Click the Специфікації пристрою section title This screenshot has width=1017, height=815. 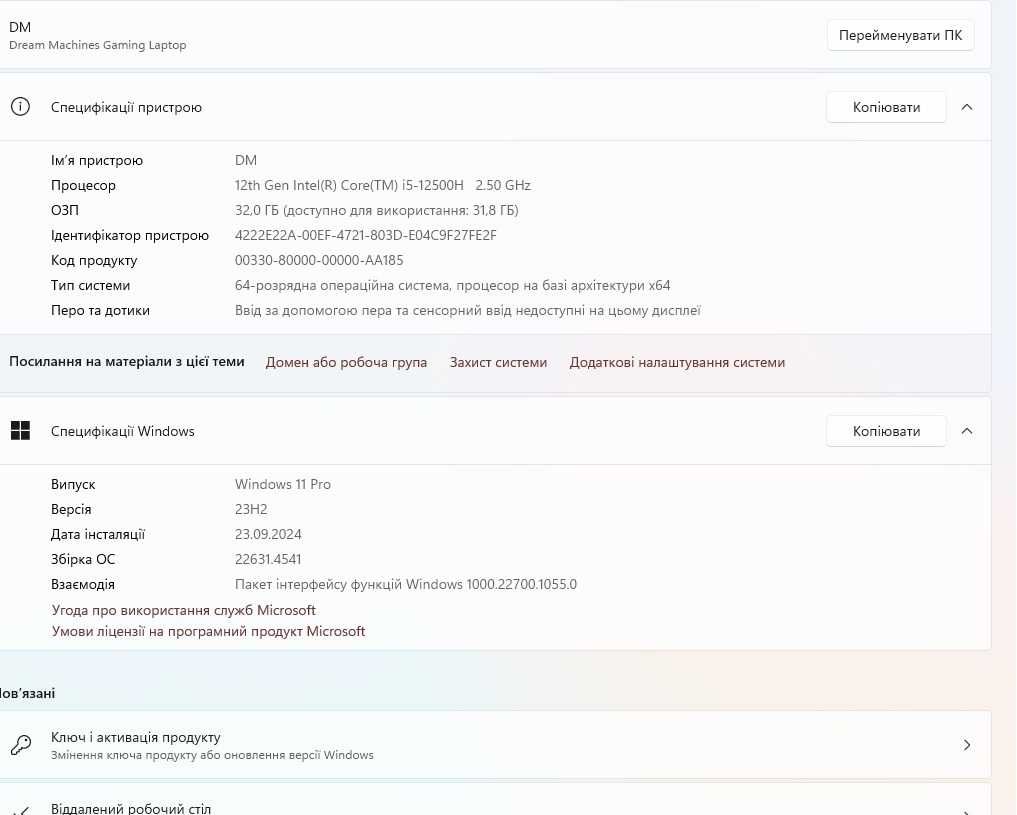point(126,107)
